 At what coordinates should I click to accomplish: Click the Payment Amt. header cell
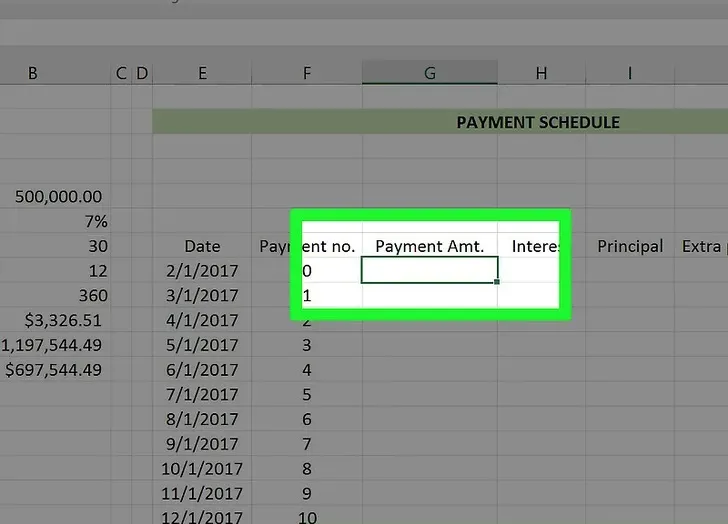click(429, 246)
